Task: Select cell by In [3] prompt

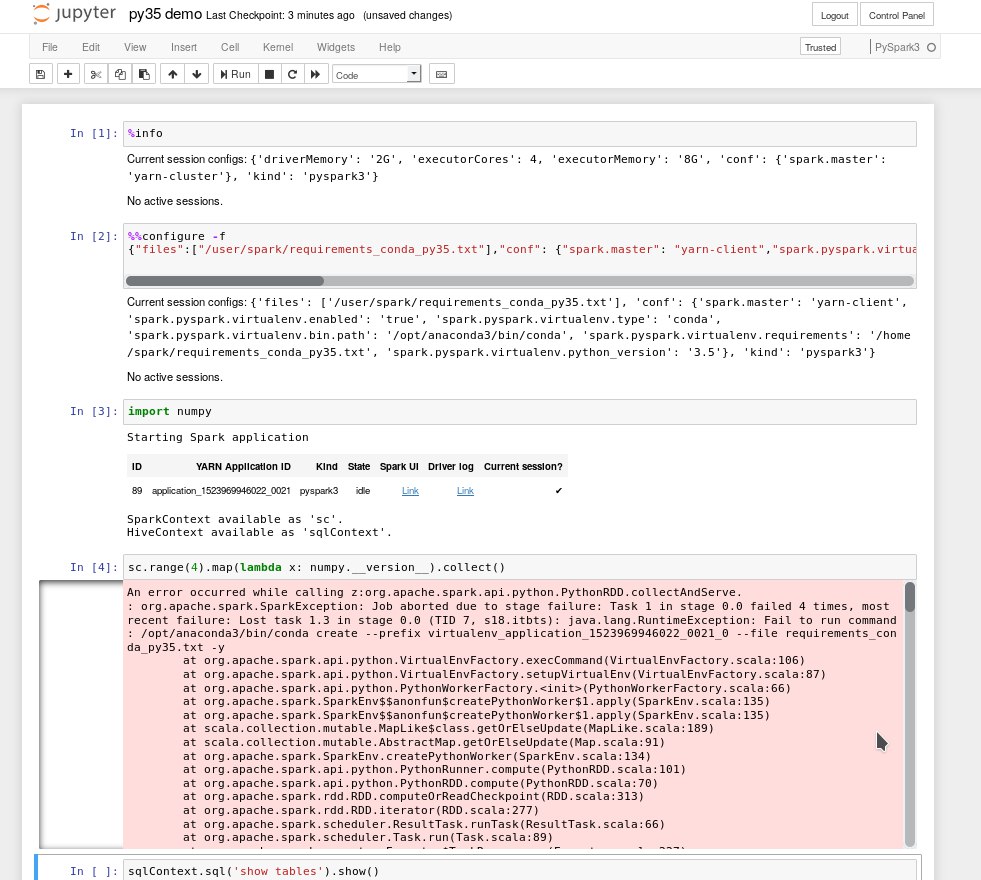Action: click(x=94, y=411)
